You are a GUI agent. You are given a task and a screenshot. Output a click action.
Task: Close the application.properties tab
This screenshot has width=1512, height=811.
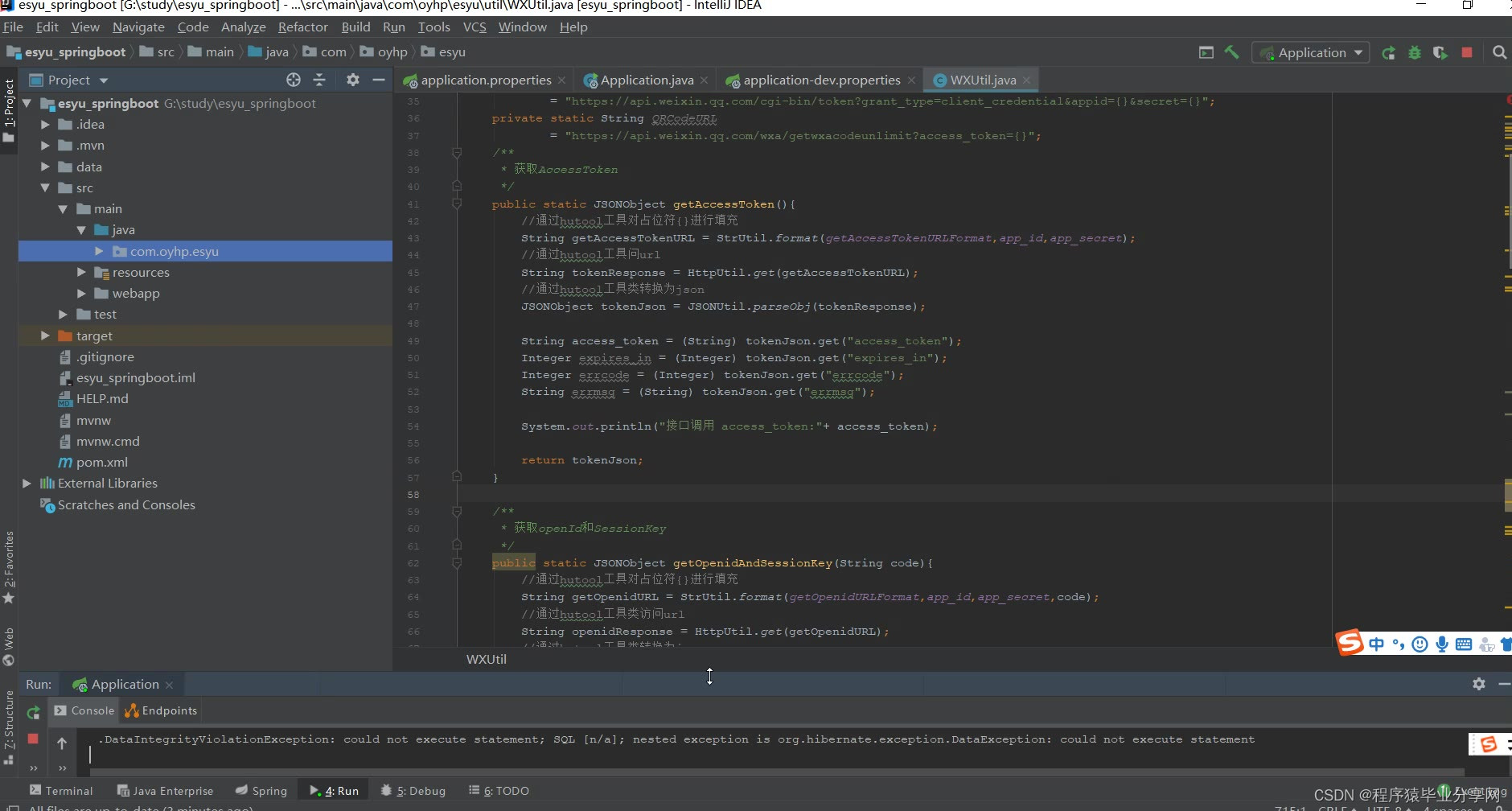[x=561, y=80]
